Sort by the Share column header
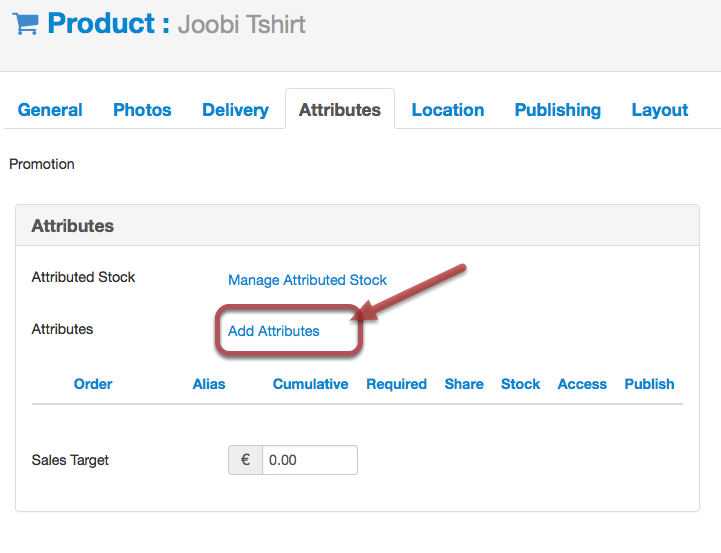The height and width of the screenshot is (553, 721). pos(464,384)
